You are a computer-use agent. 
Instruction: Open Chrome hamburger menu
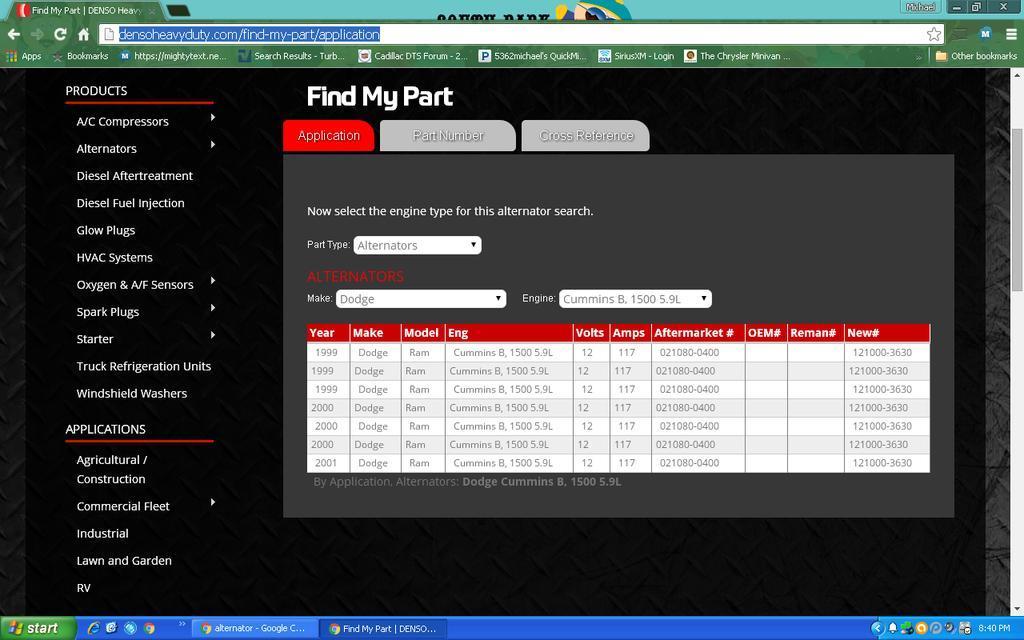point(1011,34)
